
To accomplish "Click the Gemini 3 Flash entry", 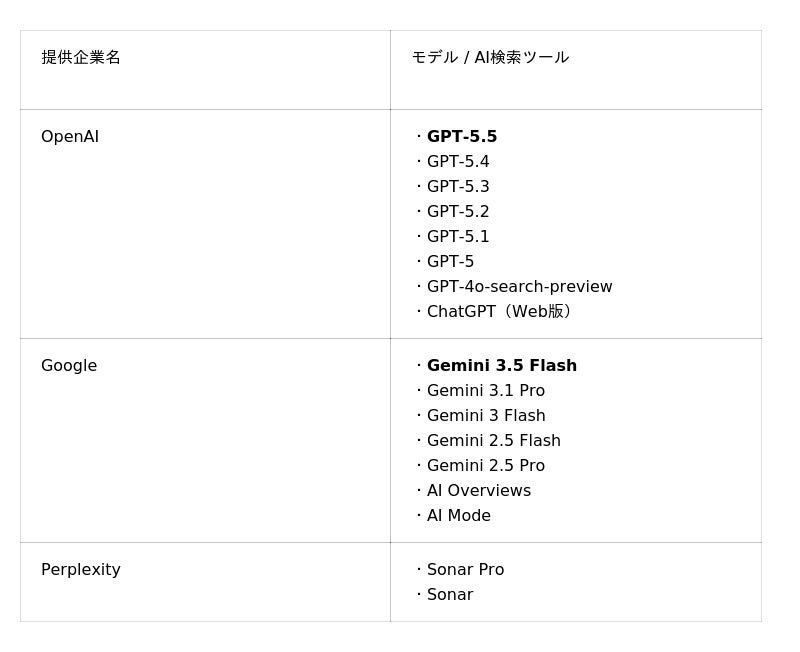I will (x=486, y=416).
